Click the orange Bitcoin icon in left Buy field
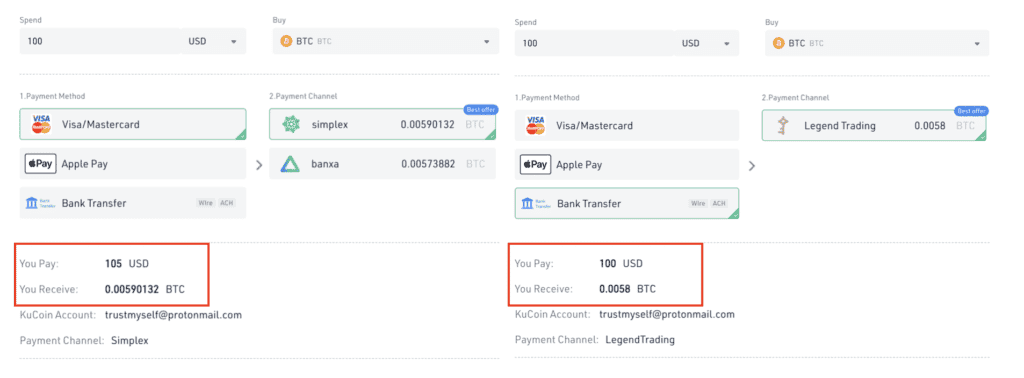 (x=286, y=41)
